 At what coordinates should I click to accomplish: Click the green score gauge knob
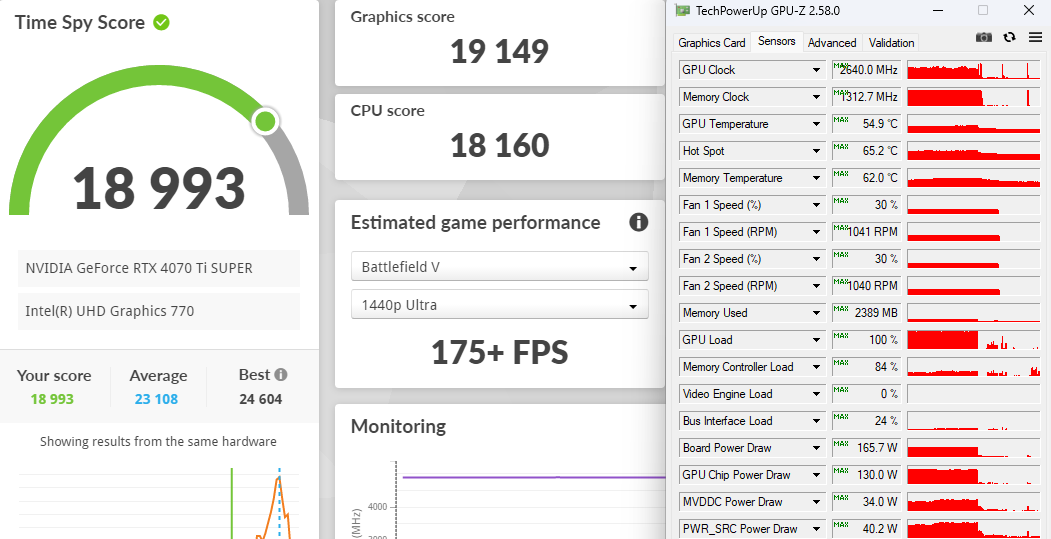click(265, 121)
